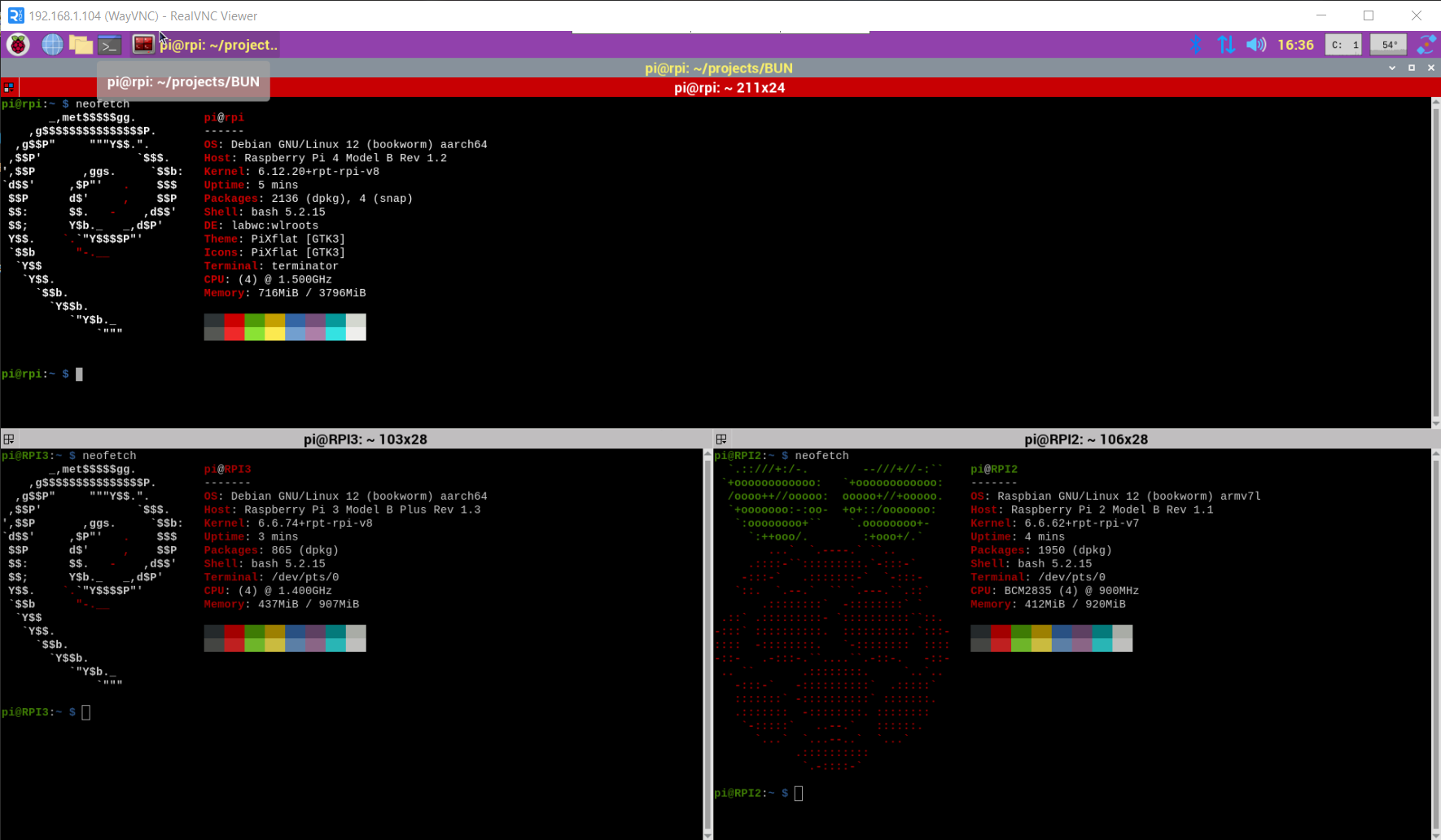Click the scrollbar of the top pi@rpi pane

click(1436, 262)
